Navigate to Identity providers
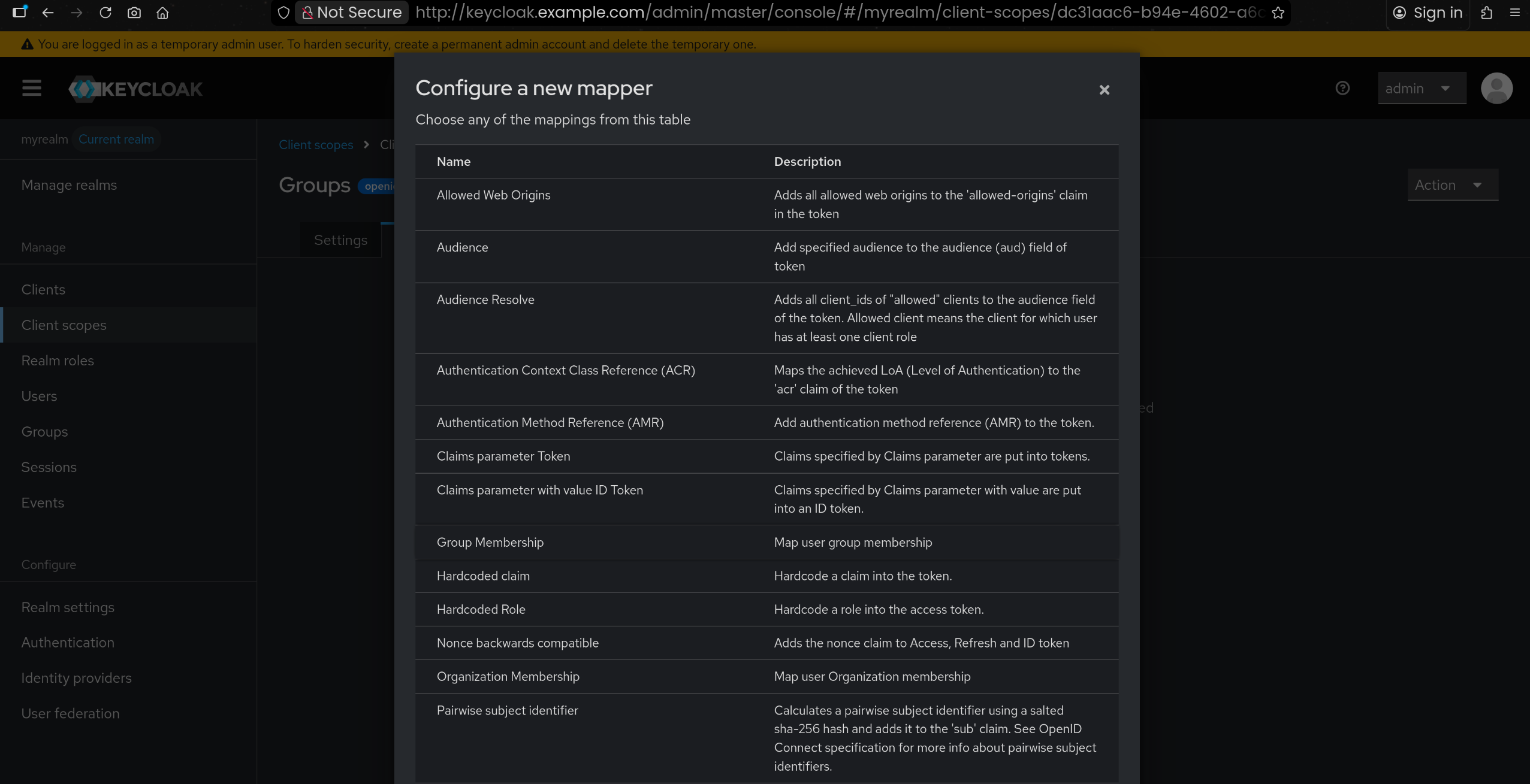Screen dimensions: 1530x784 click(76, 678)
